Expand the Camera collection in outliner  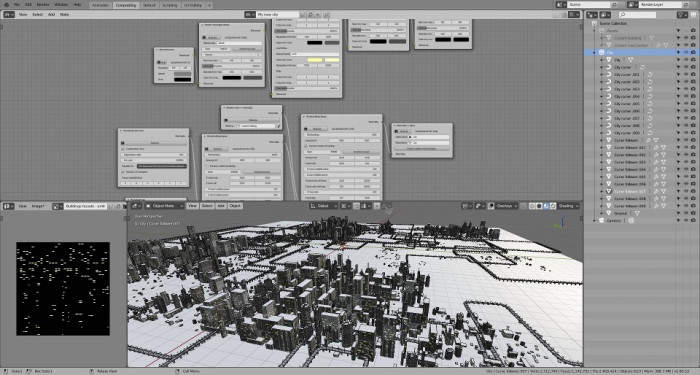click(x=594, y=221)
